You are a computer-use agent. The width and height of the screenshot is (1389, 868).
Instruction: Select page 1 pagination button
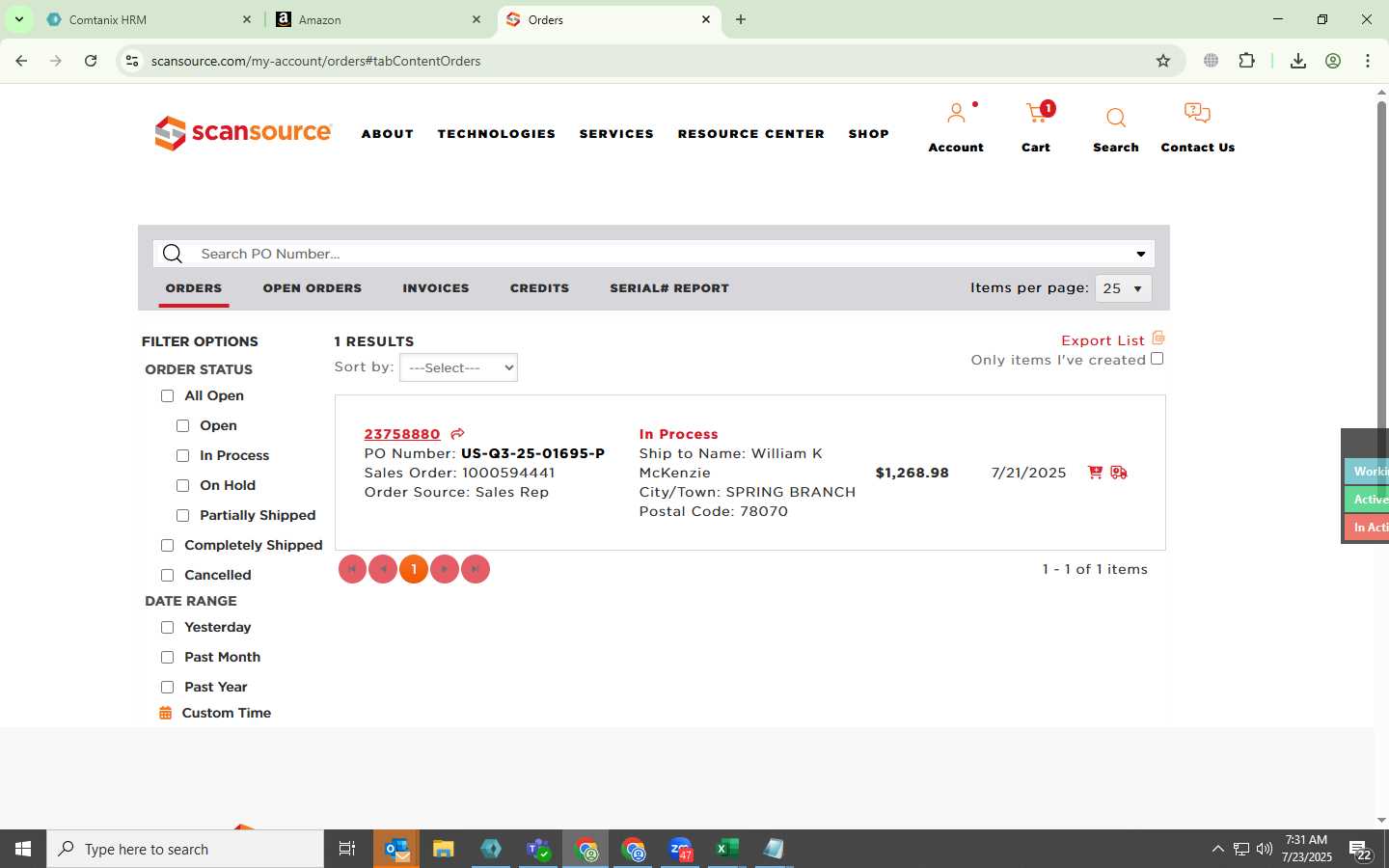coord(414,569)
